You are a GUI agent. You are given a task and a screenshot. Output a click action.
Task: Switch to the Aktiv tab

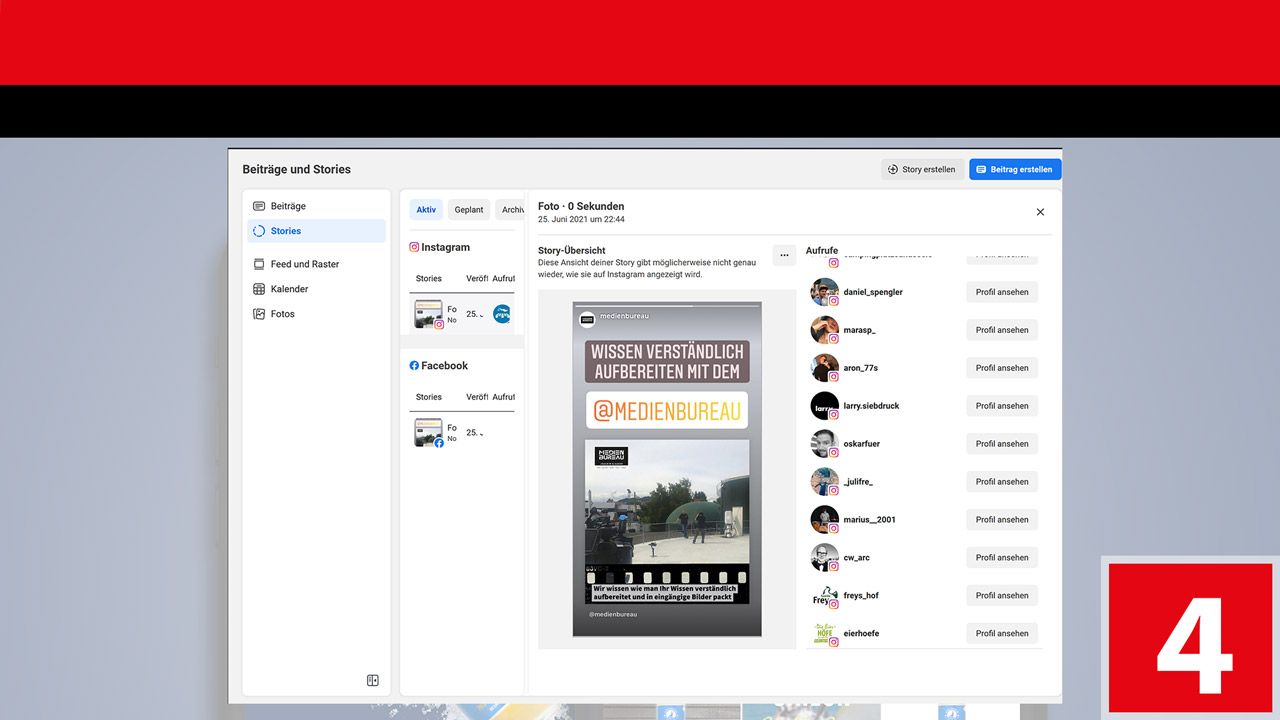pyautogui.click(x=426, y=210)
